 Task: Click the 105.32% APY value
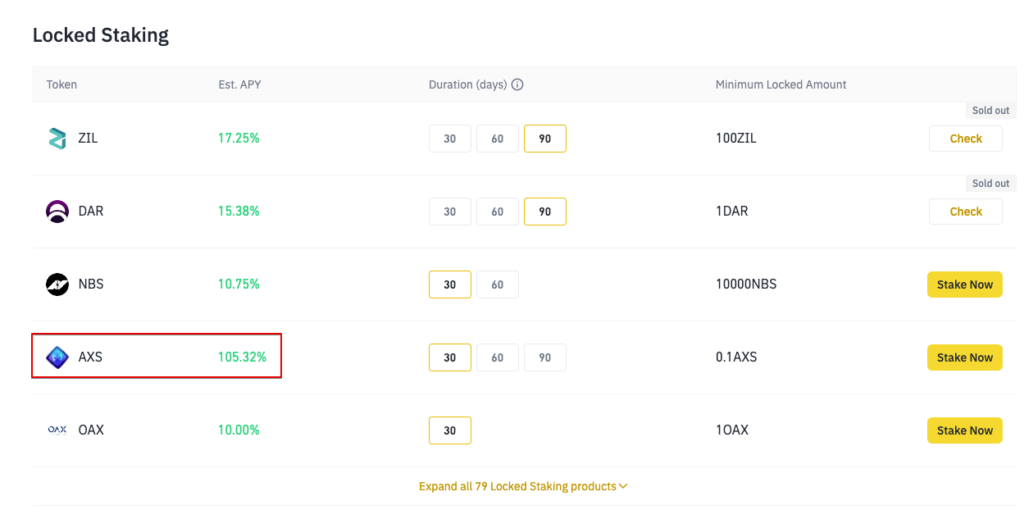[x=242, y=357]
